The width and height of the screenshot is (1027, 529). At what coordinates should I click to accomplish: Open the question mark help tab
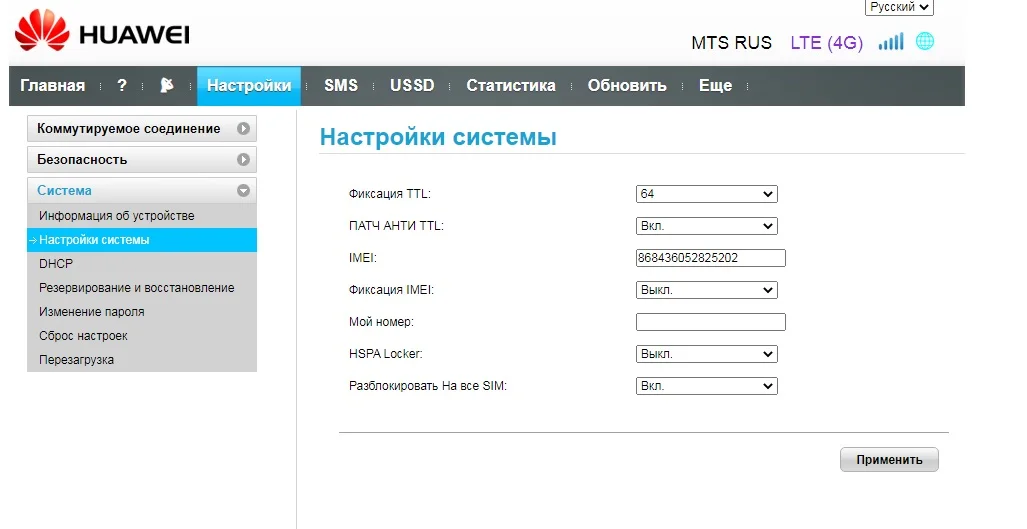point(122,85)
